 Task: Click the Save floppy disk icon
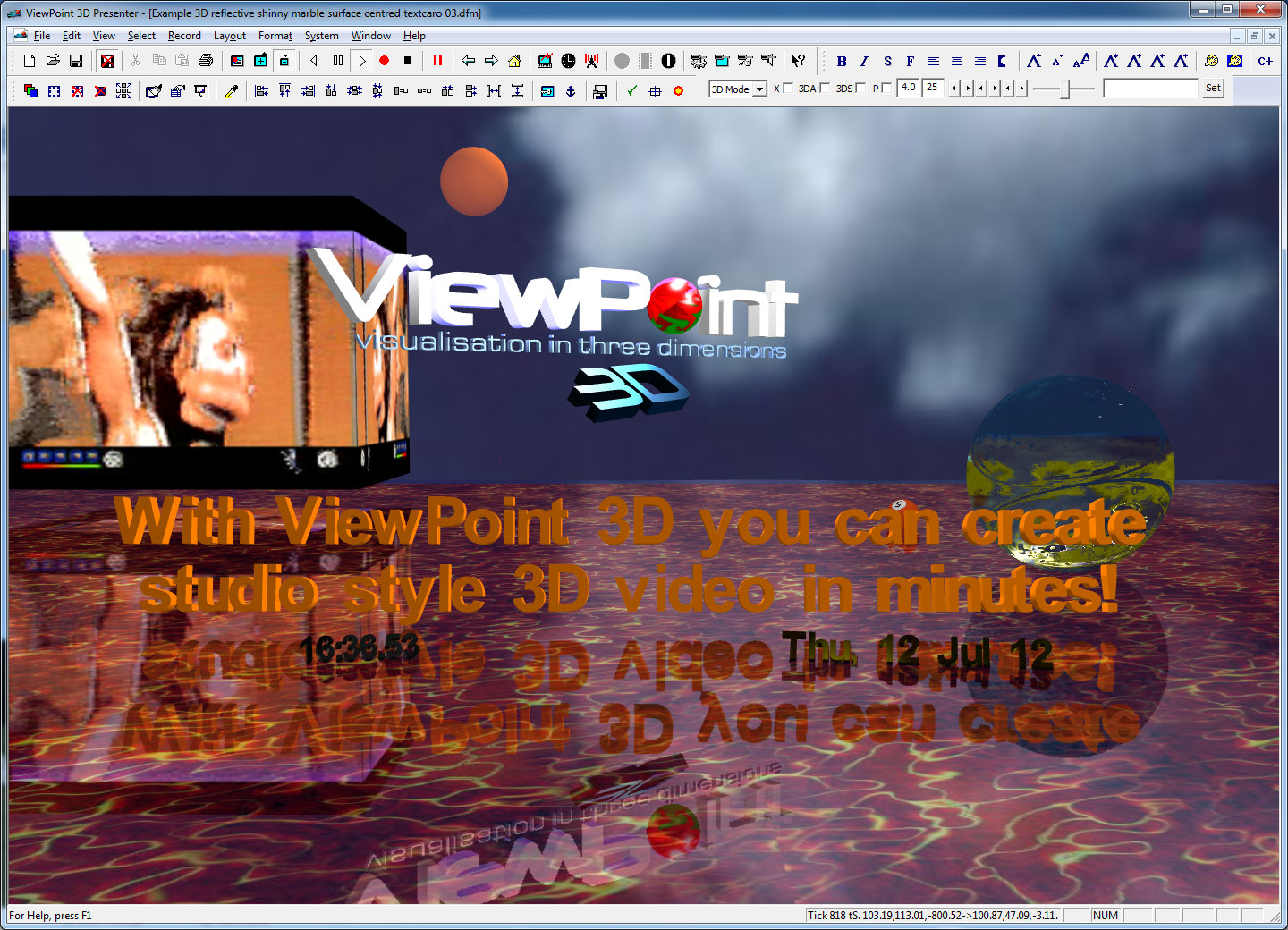click(x=76, y=61)
